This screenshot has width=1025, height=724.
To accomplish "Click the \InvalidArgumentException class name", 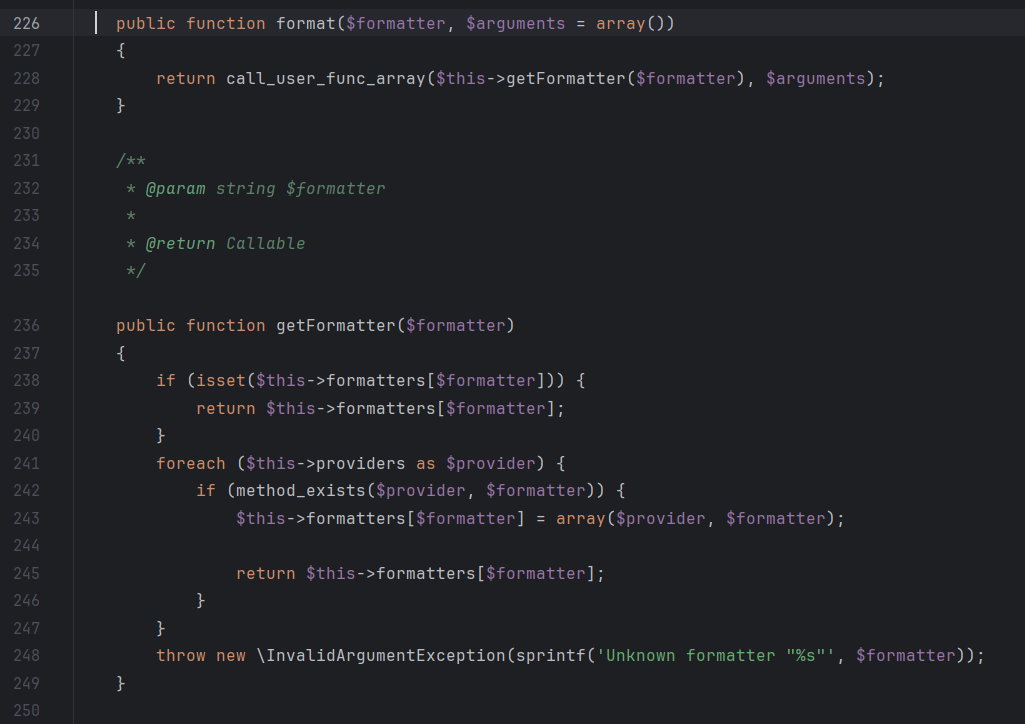I will [x=380, y=655].
